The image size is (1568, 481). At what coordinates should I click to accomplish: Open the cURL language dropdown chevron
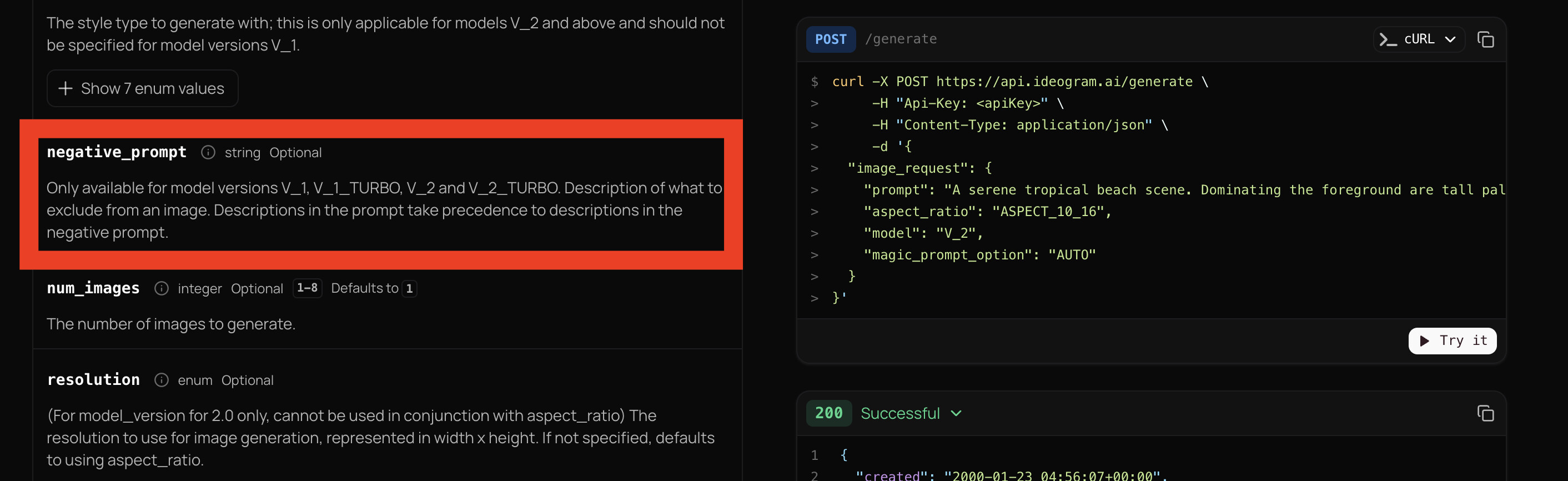1450,39
